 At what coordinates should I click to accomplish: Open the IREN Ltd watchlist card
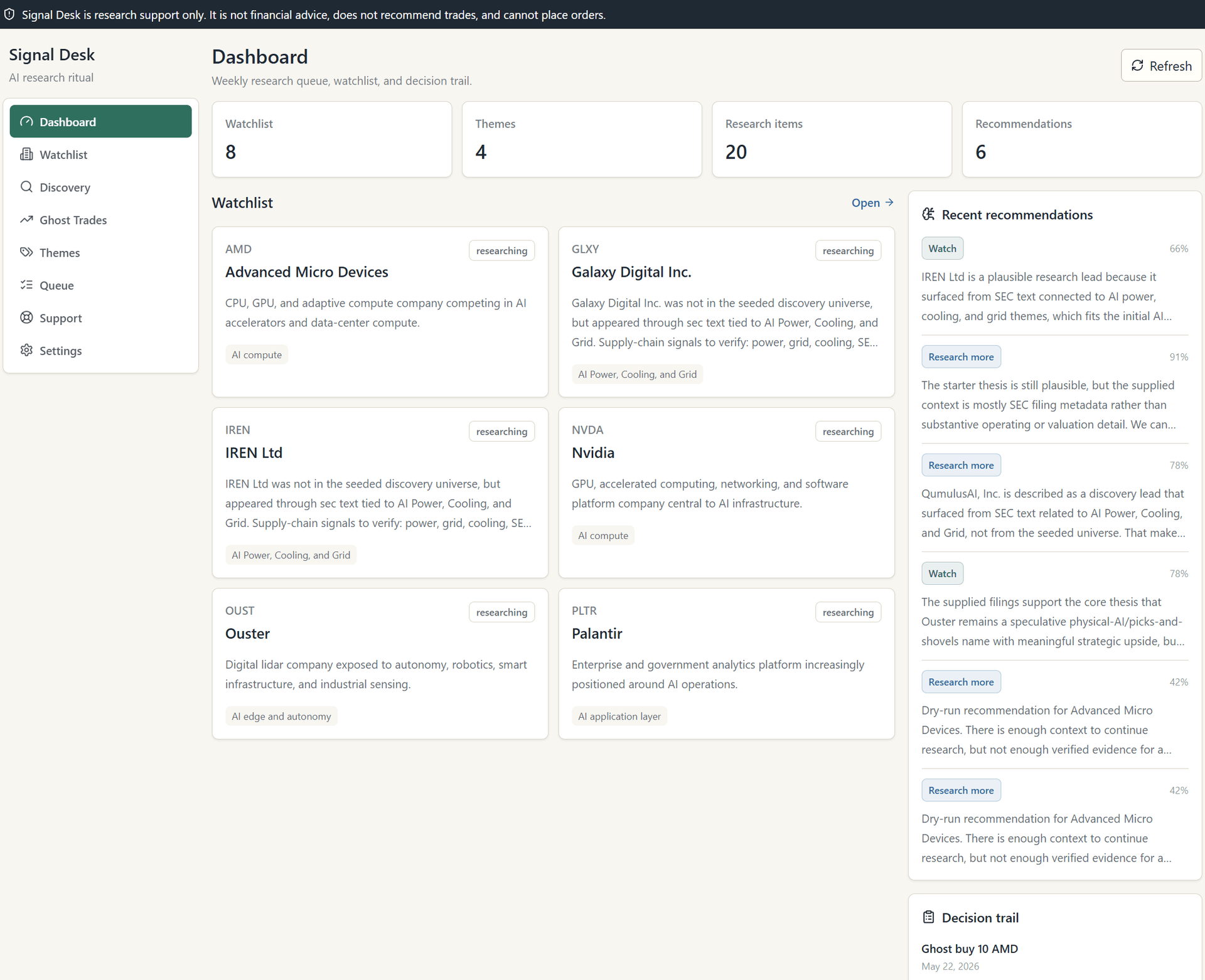tap(380, 493)
